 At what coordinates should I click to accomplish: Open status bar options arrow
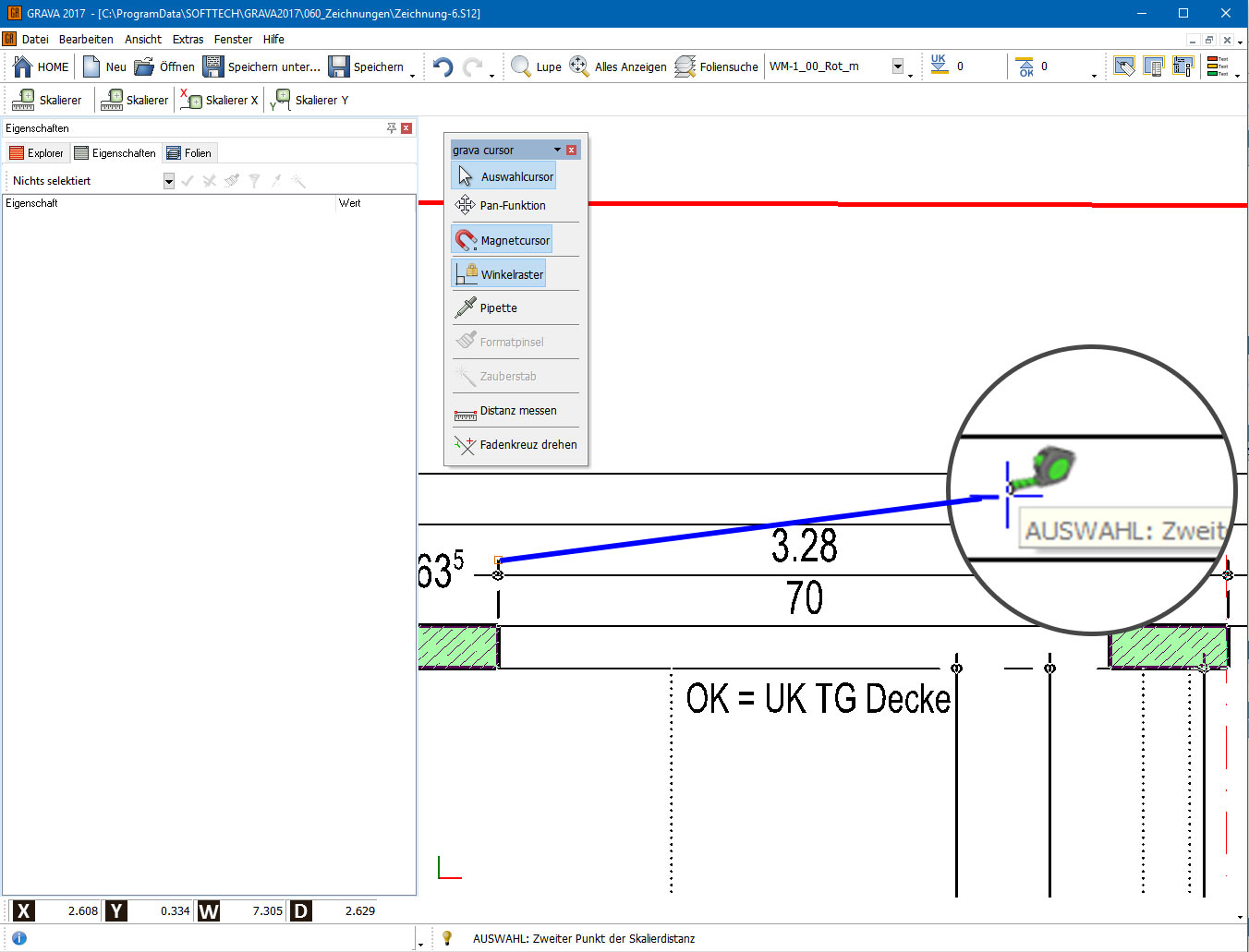pos(420,944)
